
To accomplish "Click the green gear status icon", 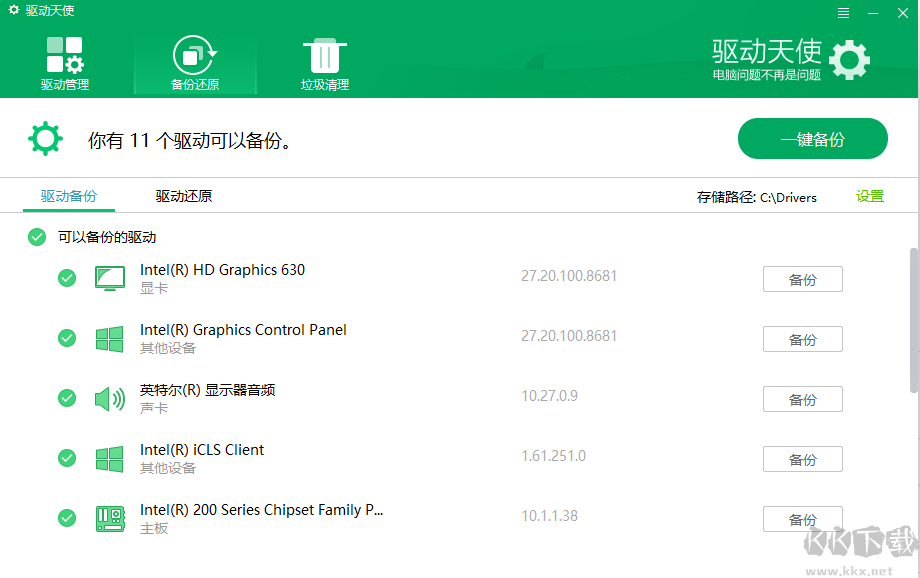I will (x=45, y=138).
